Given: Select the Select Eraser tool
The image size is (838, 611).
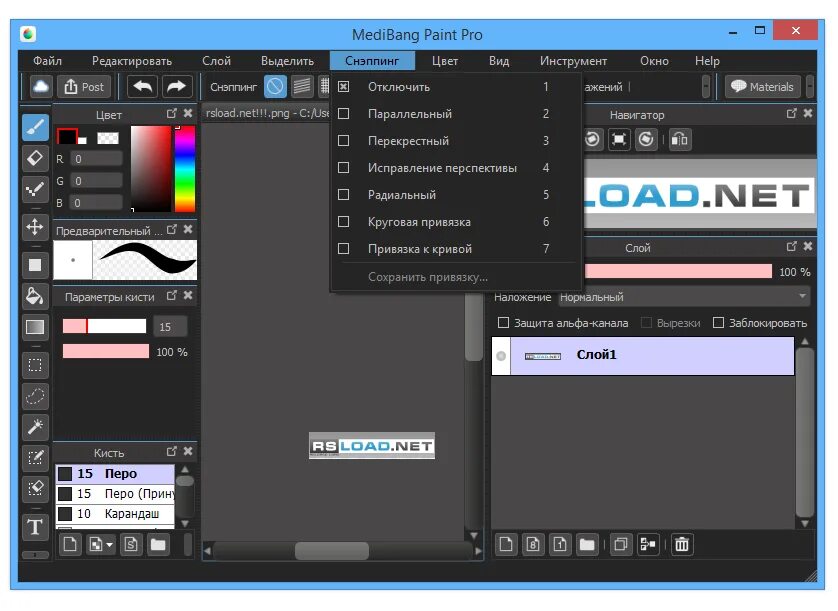Looking at the screenshot, I should point(35,489).
